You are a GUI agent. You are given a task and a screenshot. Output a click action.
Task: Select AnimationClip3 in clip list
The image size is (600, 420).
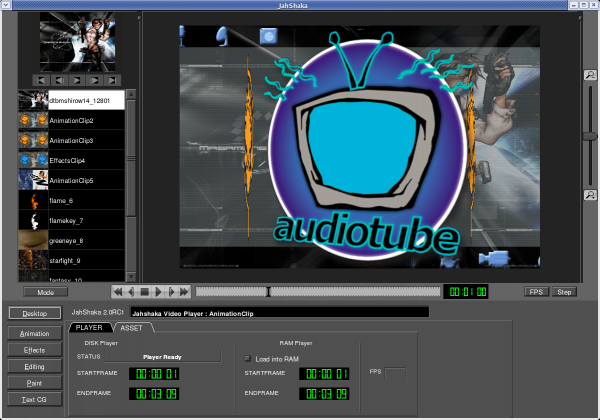(72, 140)
